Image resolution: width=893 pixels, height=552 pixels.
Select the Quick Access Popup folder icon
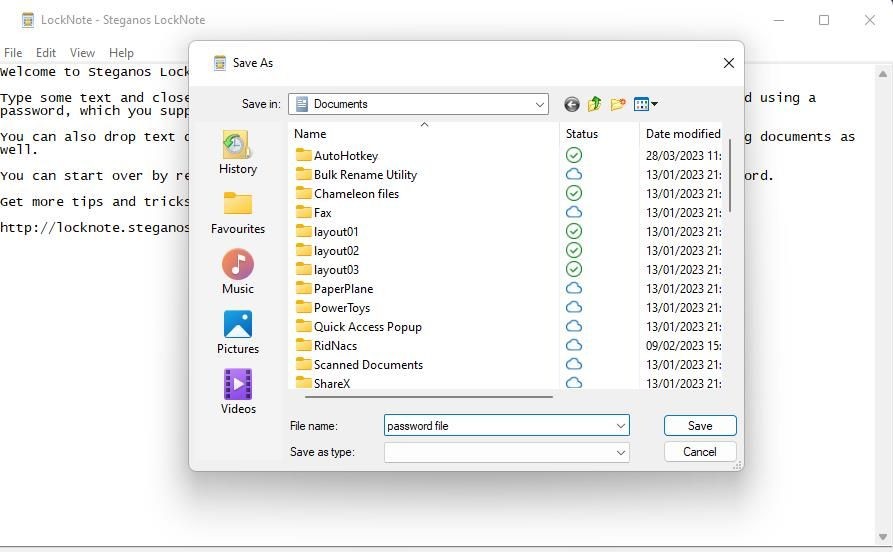[304, 326]
